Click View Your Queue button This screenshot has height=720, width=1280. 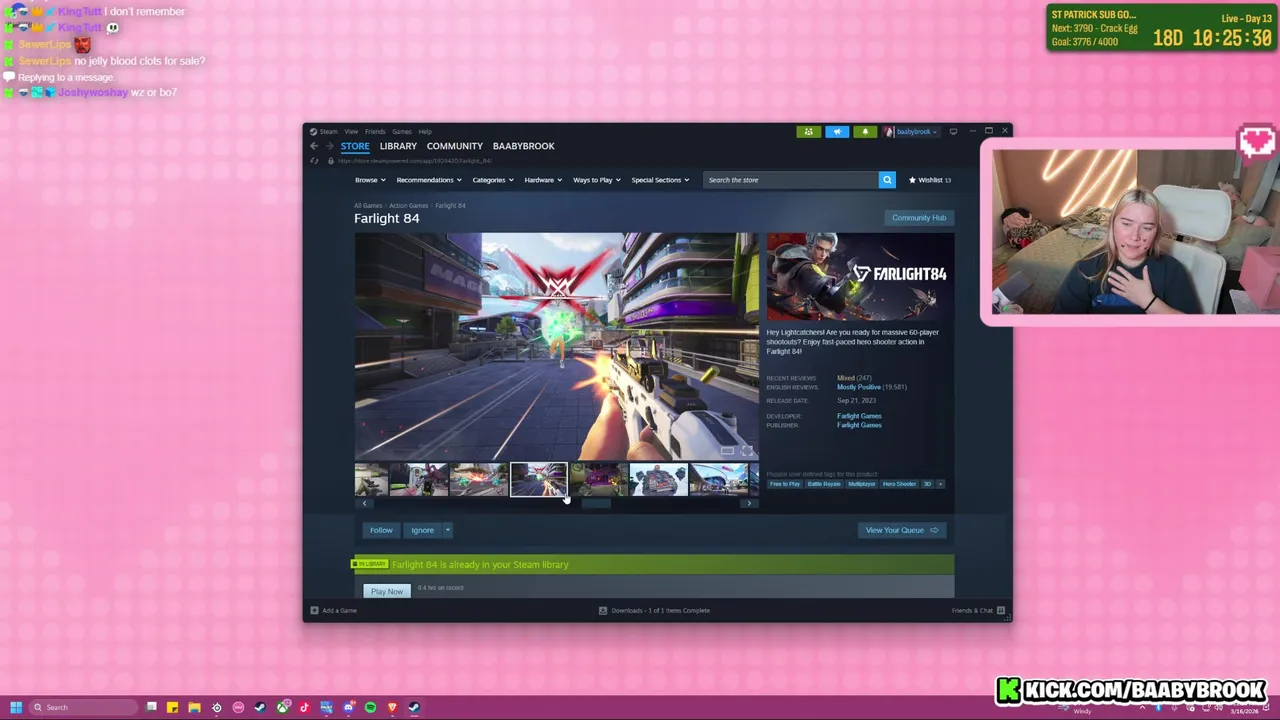[x=902, y=530]
